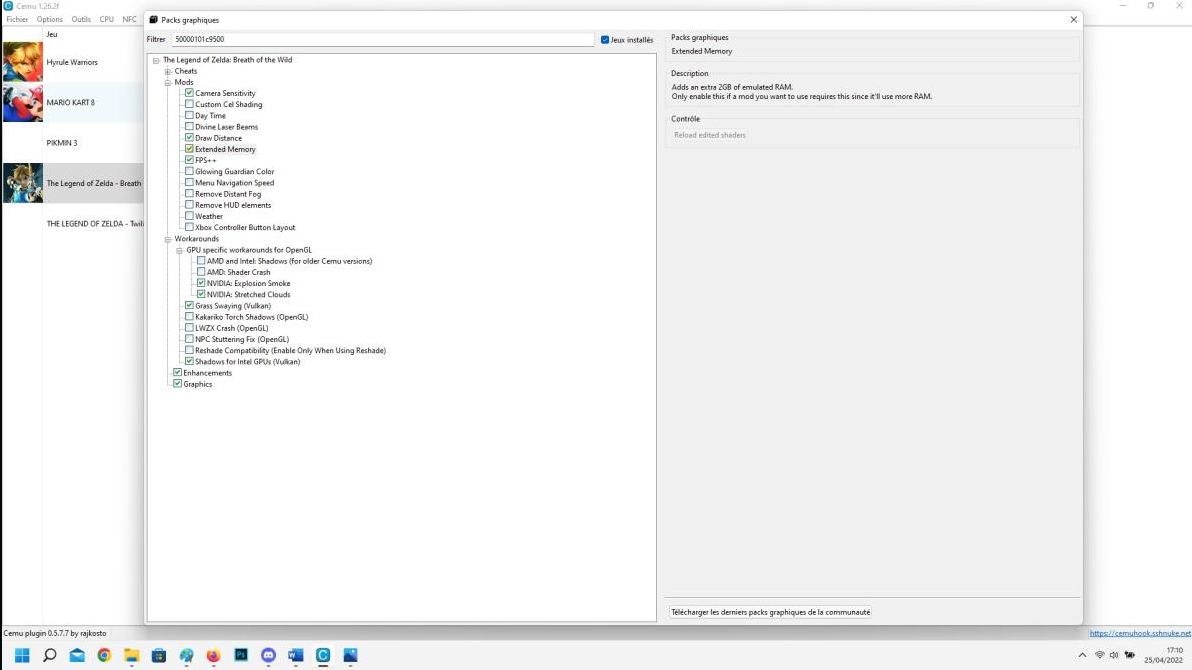Open Firefox from the taskbar
This screenshot has width=1192, height=670.
point(213,655)
